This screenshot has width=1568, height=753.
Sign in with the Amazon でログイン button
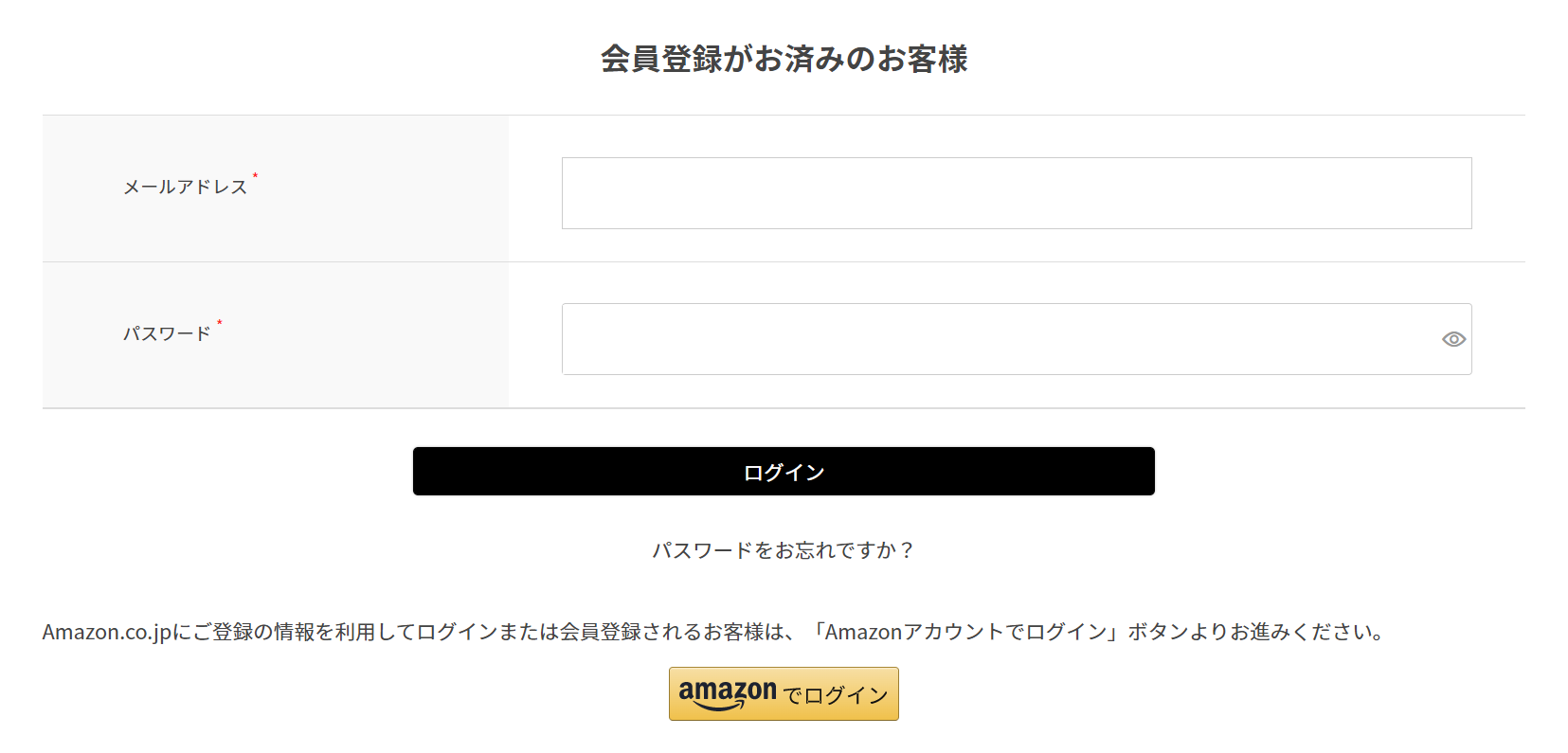click(784, 694)
